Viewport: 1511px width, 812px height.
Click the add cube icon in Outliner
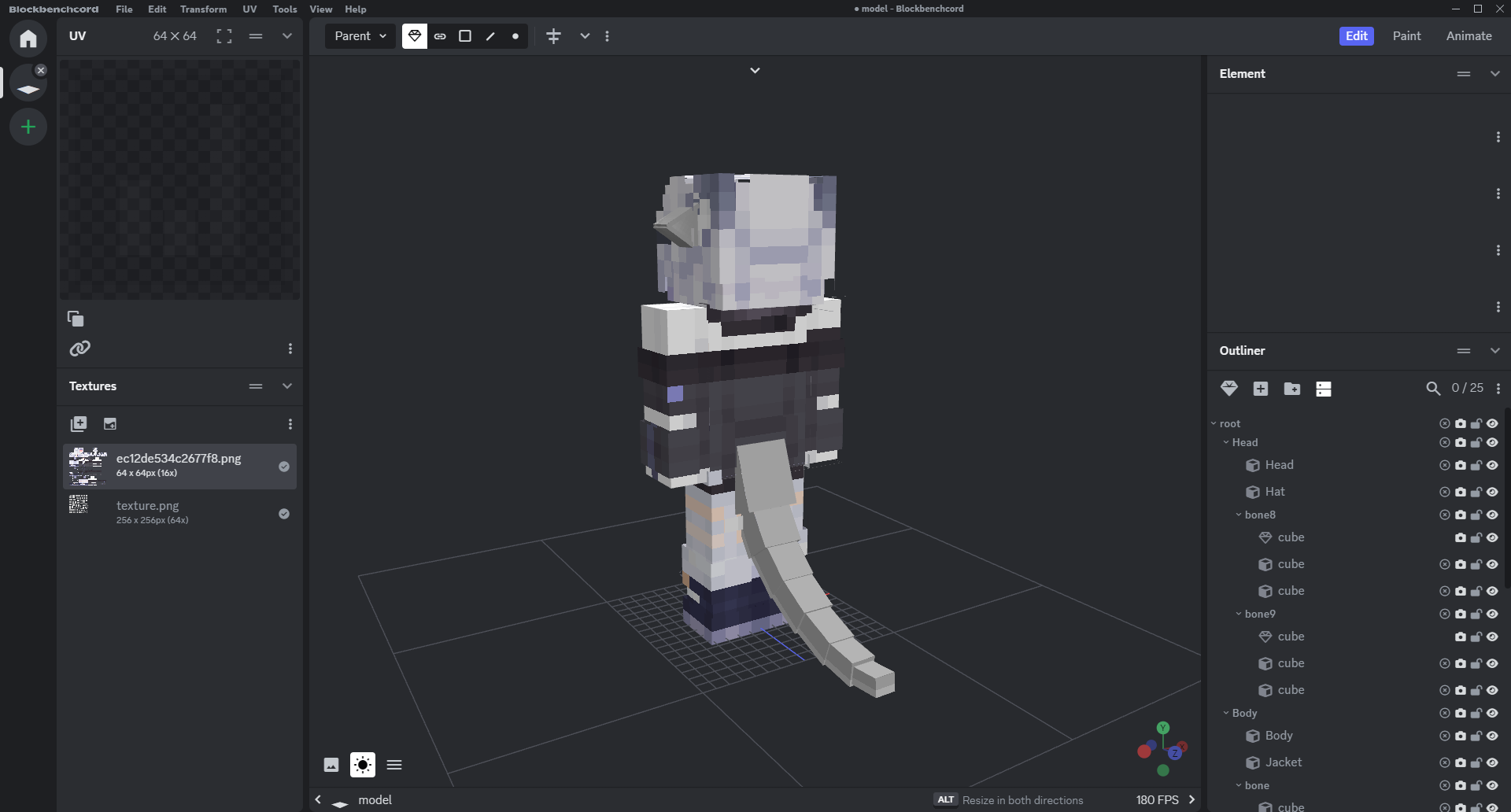(1260, 389)
